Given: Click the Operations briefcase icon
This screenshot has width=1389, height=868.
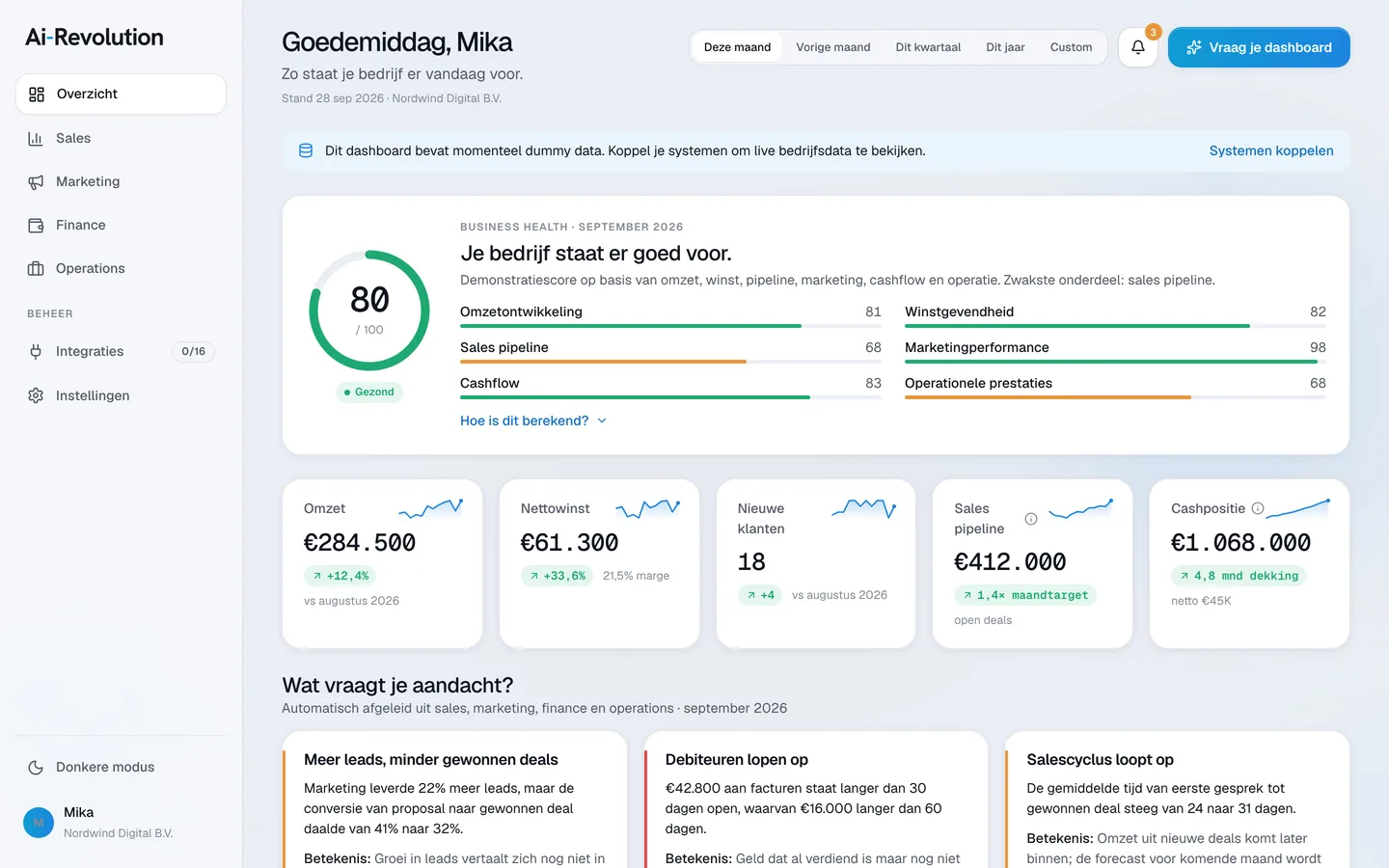Looking at the screenshot, I should point(36,268).
